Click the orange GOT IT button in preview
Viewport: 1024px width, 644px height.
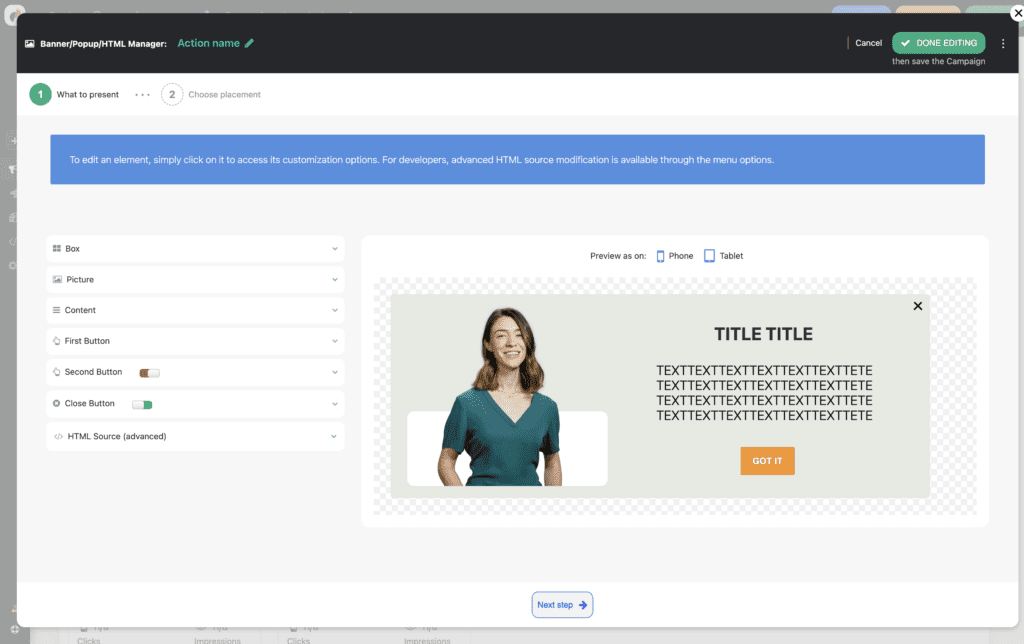pyautogui.click(x=767, y=461)
